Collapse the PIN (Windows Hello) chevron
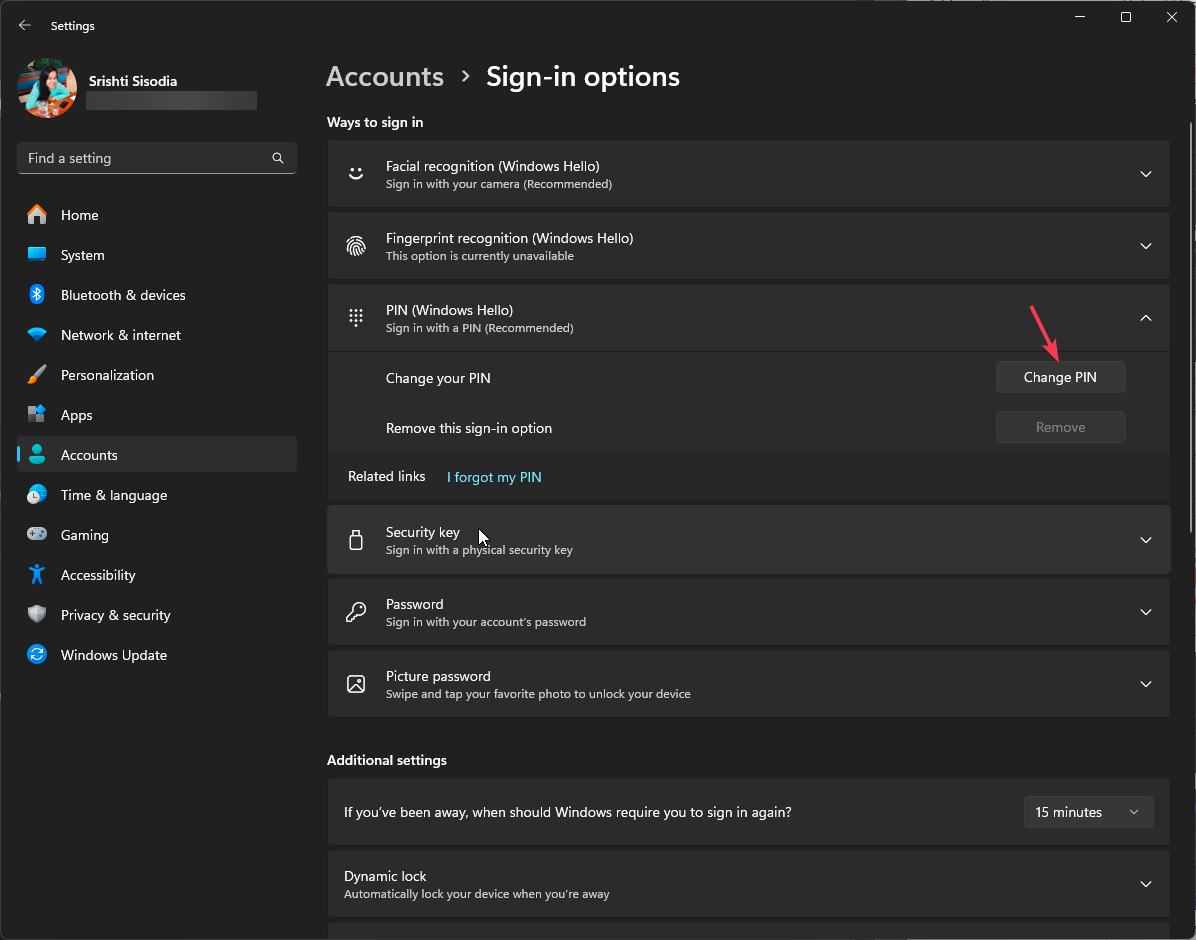This screenshot has width=1196, height=940. pos(1146,317)
